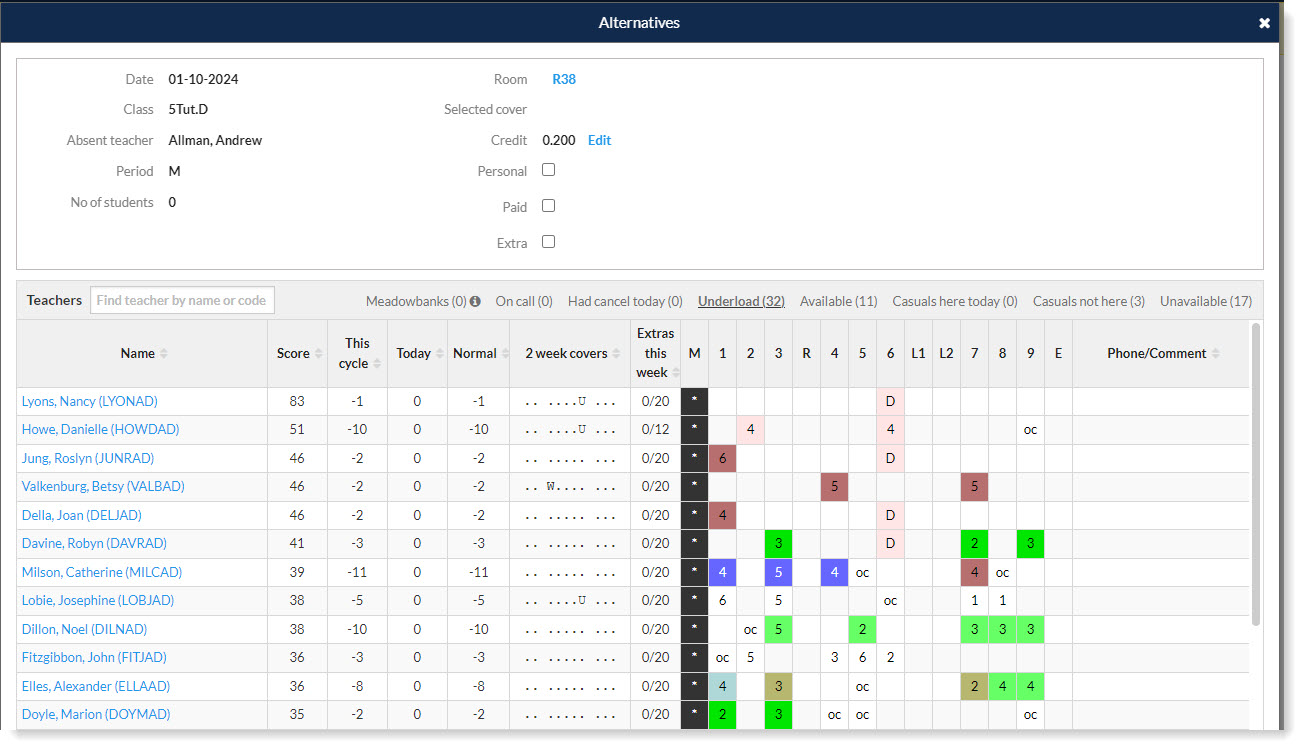Switch to Available (11) teachers

(x=839, y=301)
